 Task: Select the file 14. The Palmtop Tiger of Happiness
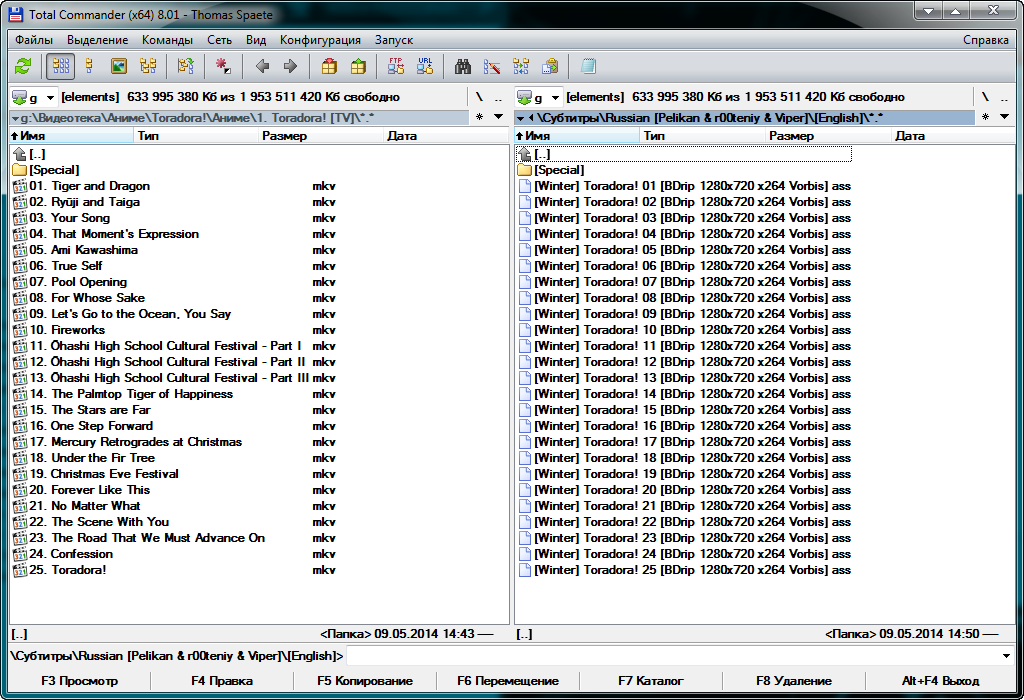coord(142,394)
